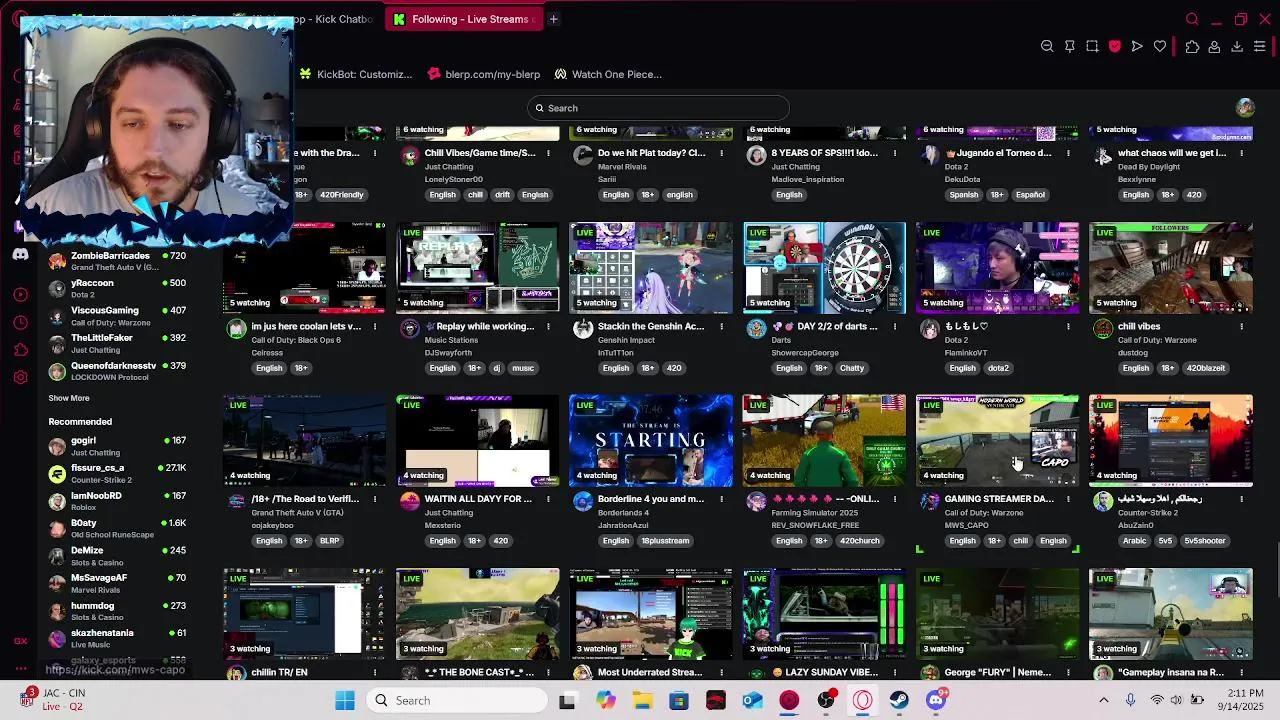Open yRaccoon channel in sidebar
This screenshot has width=1280, height=720.
coord(118,289)
